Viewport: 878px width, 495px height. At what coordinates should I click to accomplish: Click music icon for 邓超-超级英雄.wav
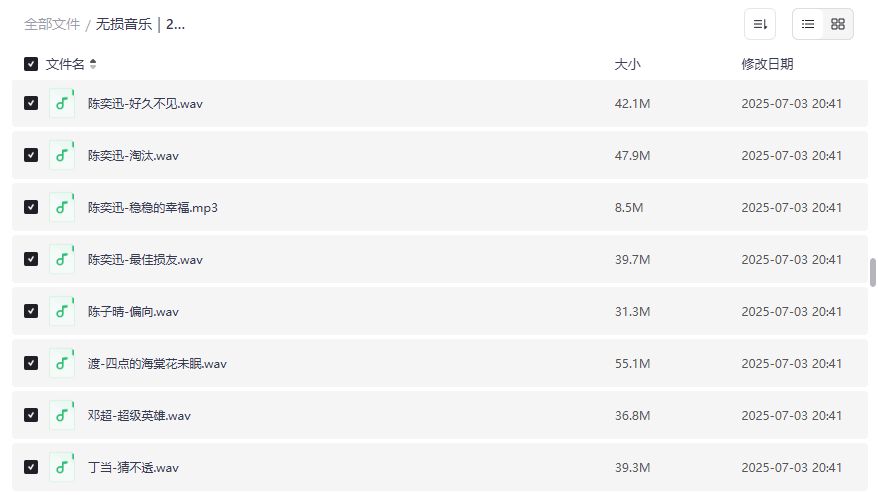62,415
